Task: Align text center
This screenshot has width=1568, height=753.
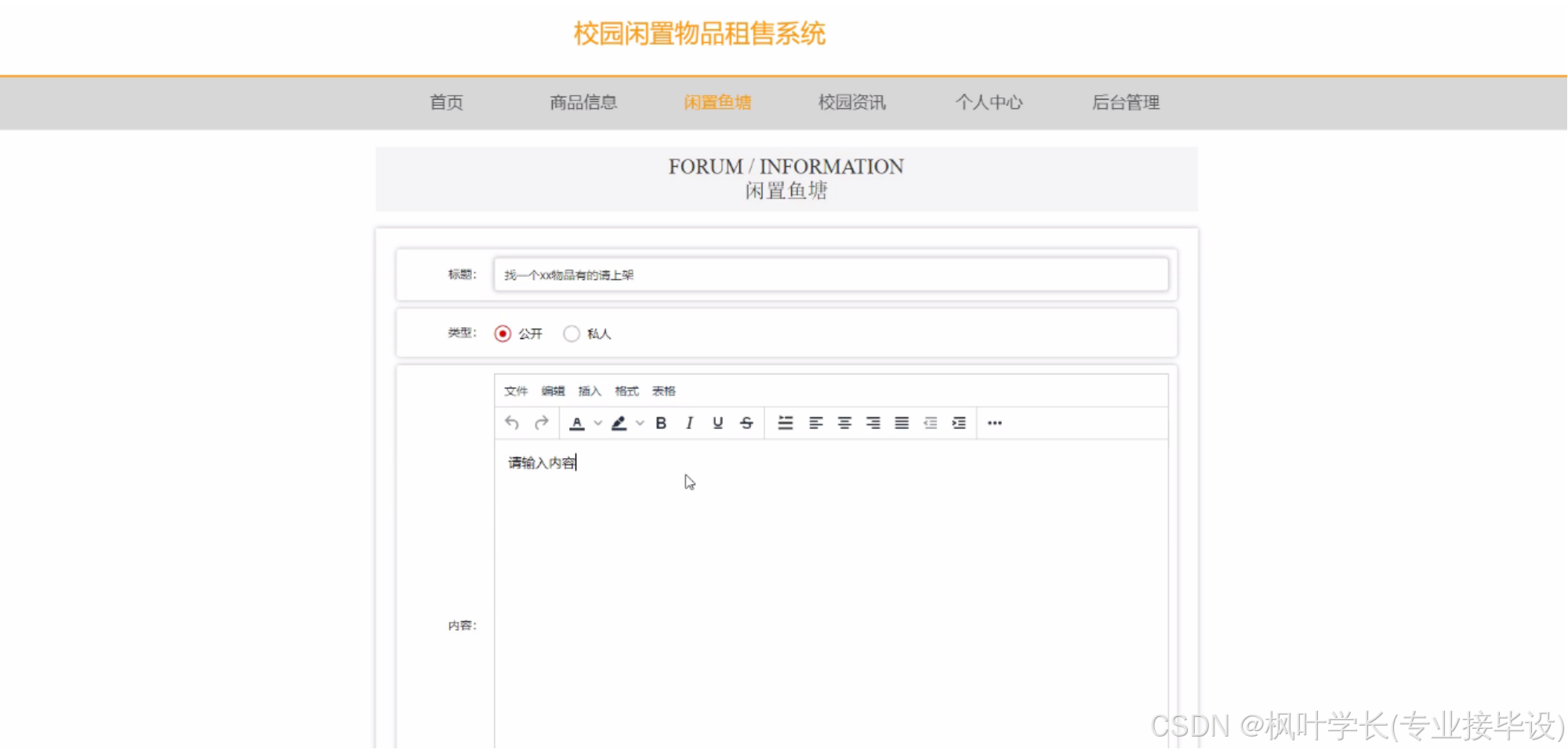Action: tap(844, 423)
